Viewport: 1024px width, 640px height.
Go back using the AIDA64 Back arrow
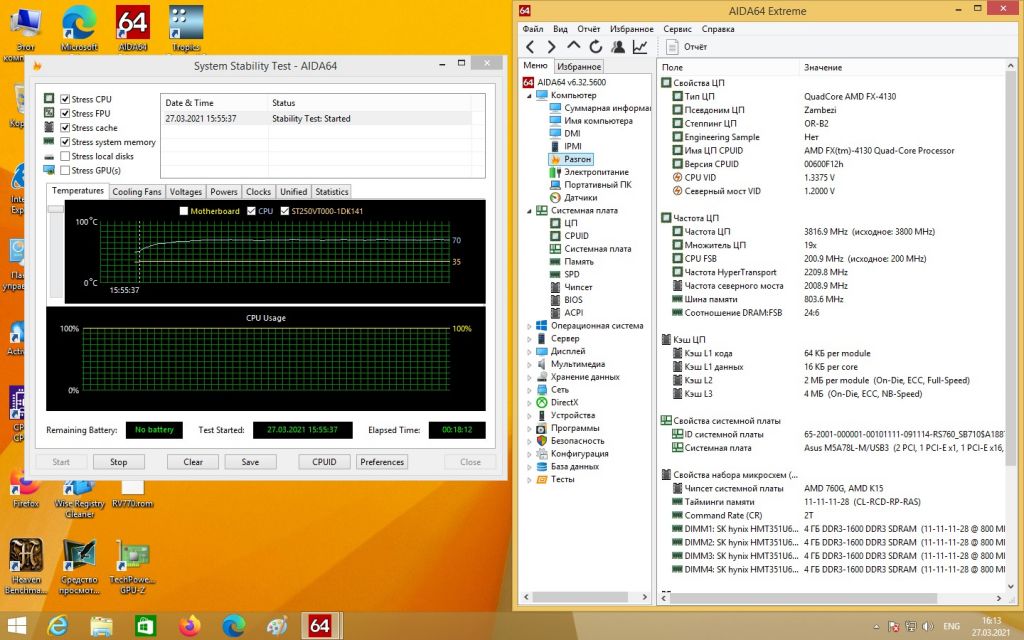530,47
